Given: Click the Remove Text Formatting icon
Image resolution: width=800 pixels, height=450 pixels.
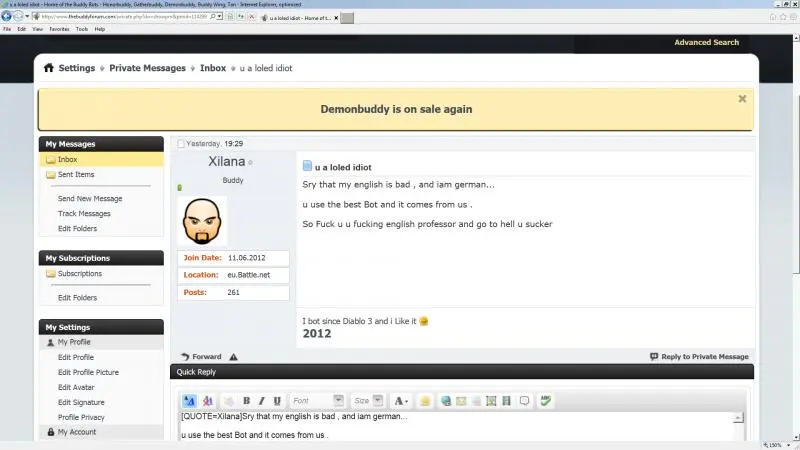Looking at the screenshot, I should click(x=208, y=401).
